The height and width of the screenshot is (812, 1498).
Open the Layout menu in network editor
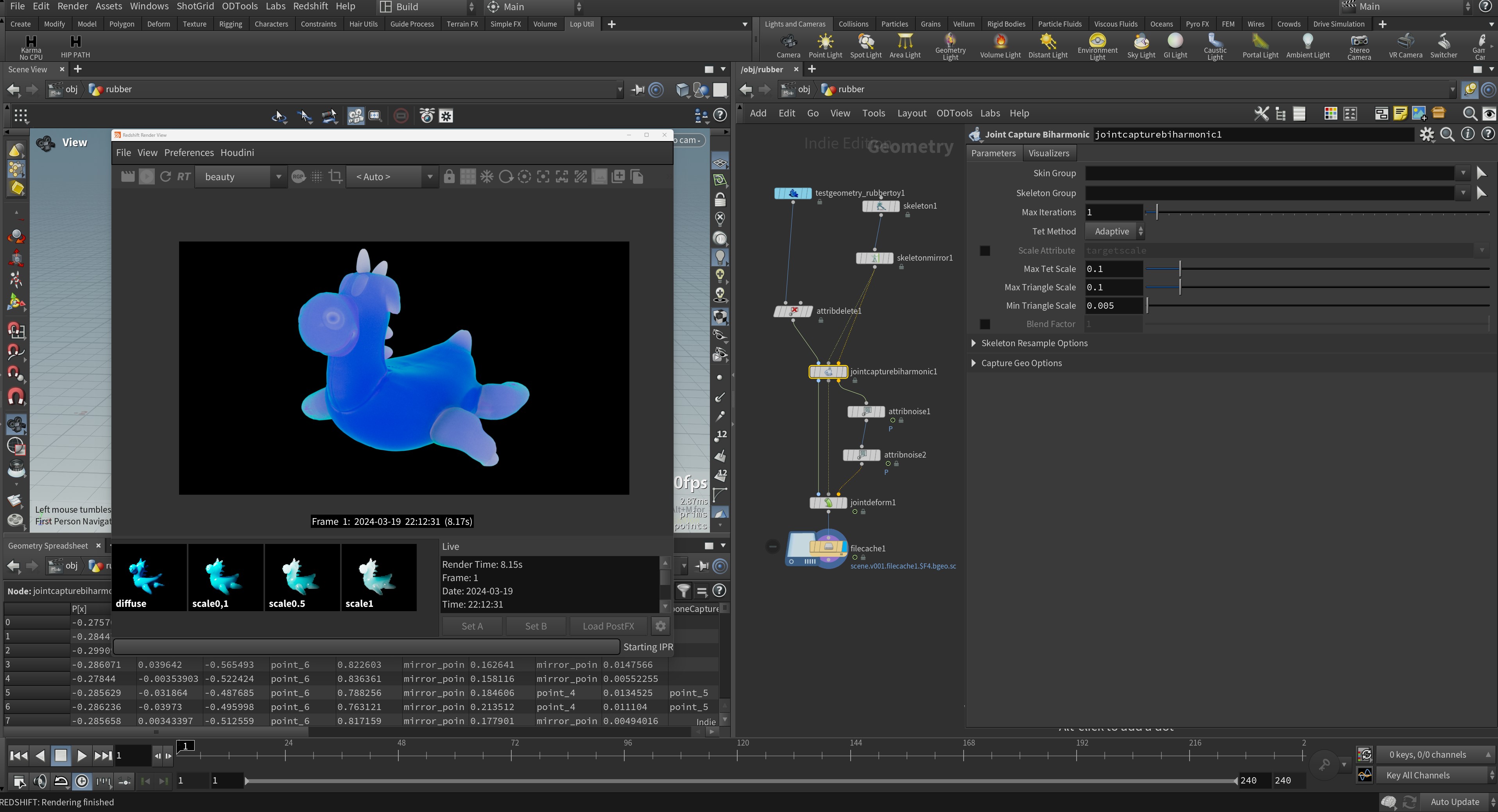pyautogui.click(x=911, y=113)
